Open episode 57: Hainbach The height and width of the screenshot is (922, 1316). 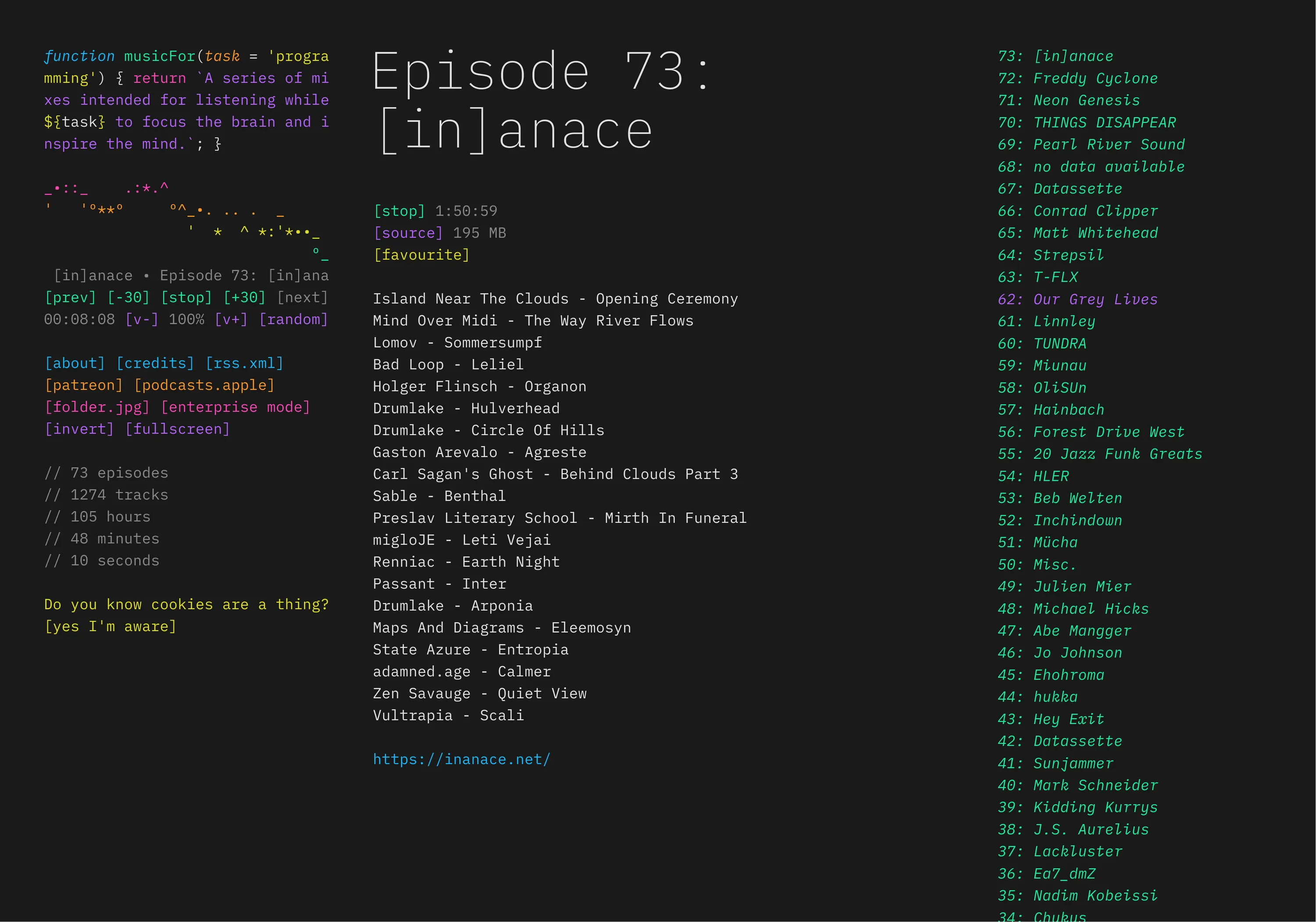1051,410
